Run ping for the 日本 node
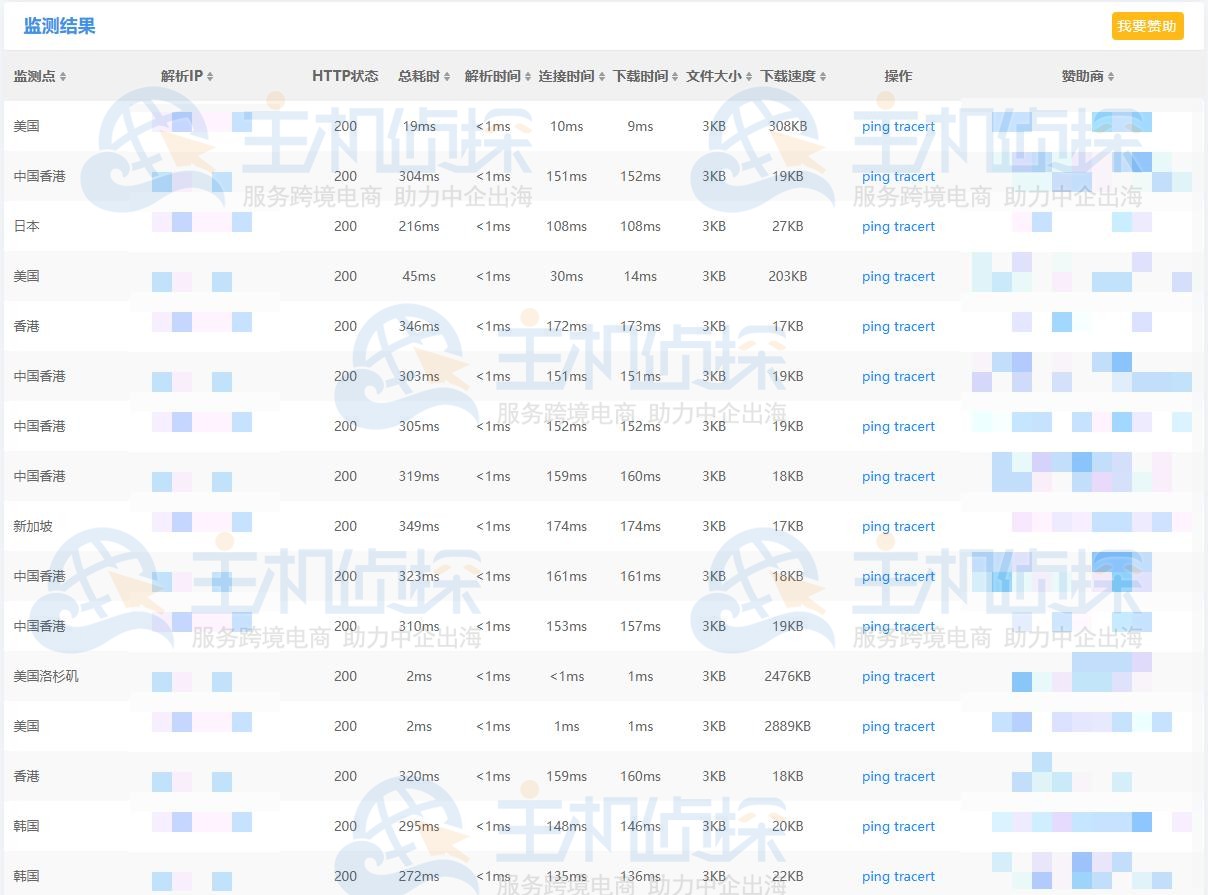Image resolution: width=1208 pixels, height=895 pixels. (x=874, y=226)
